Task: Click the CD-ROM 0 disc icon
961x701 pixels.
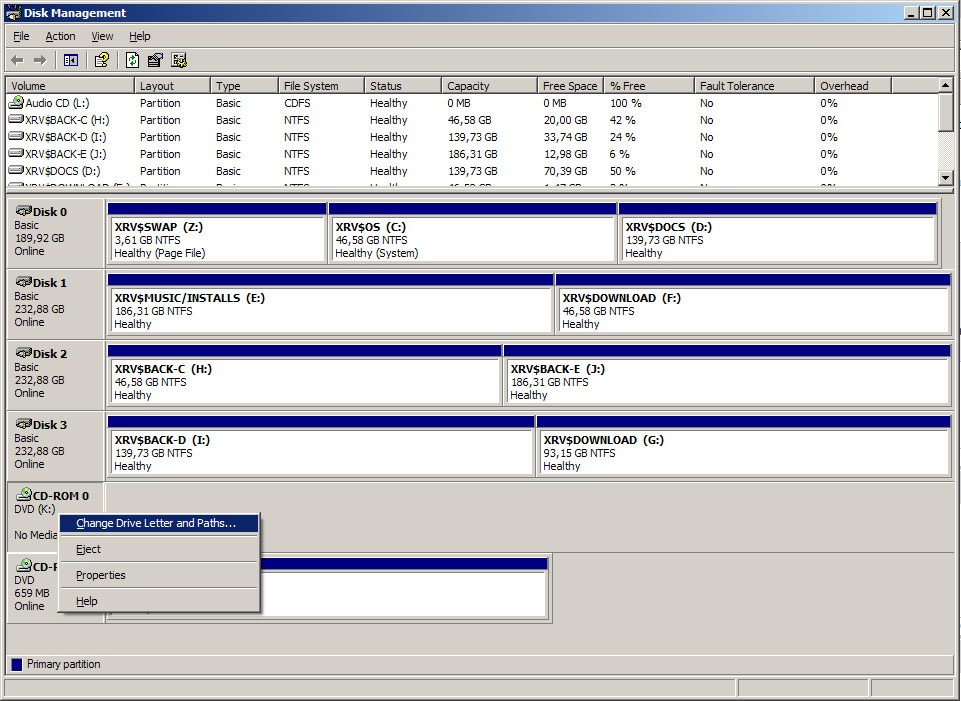Action: tap(23, 495)
